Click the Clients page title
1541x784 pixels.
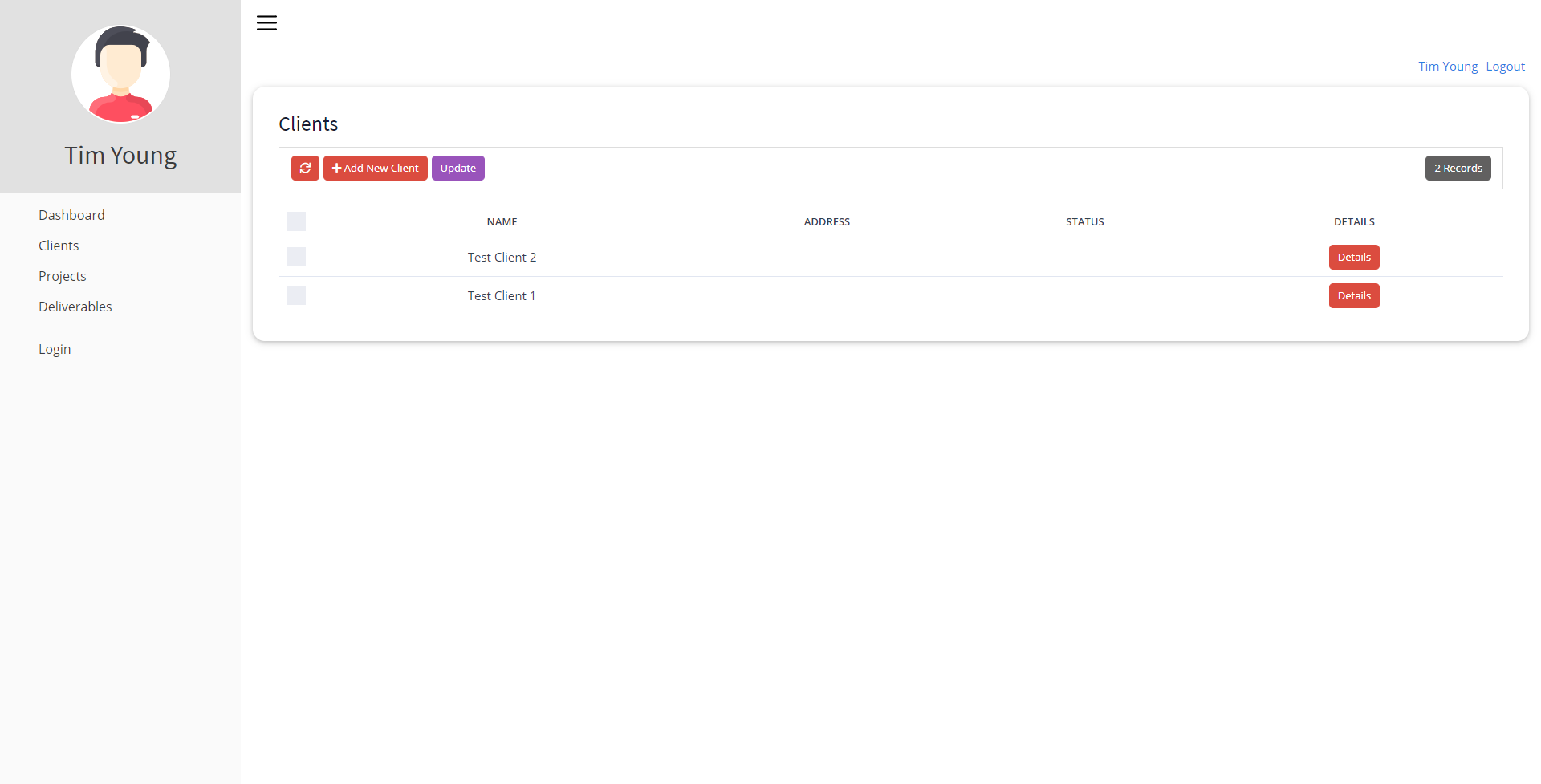(x=308, y=124)
